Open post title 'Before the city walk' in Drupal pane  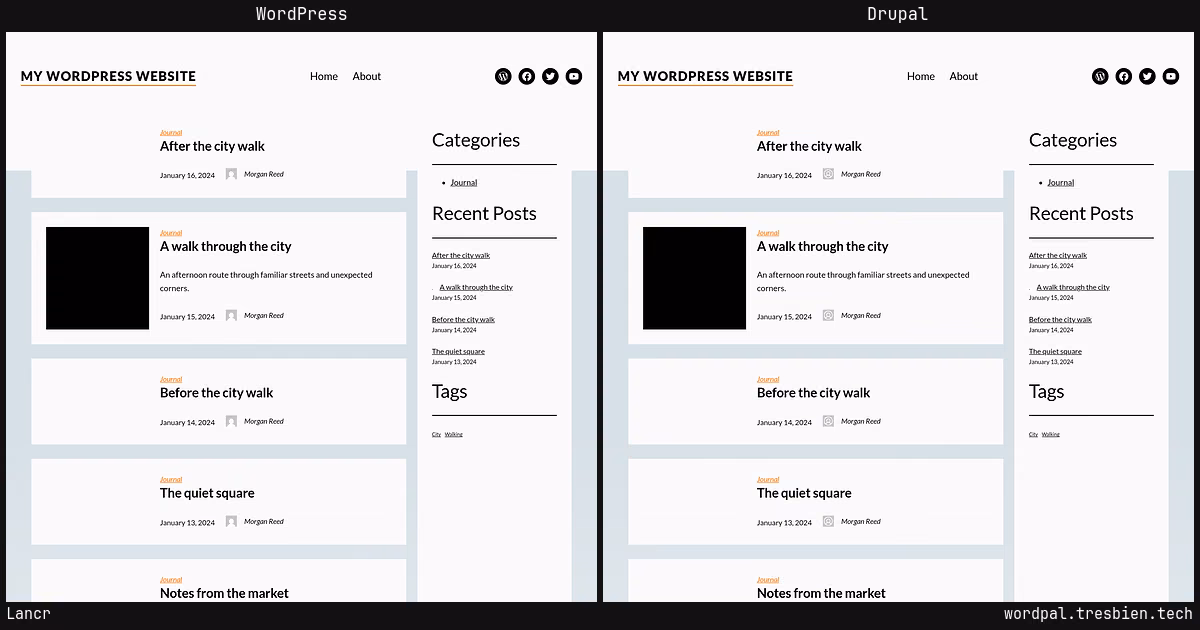pyautogui.click(x=813, y=393)
